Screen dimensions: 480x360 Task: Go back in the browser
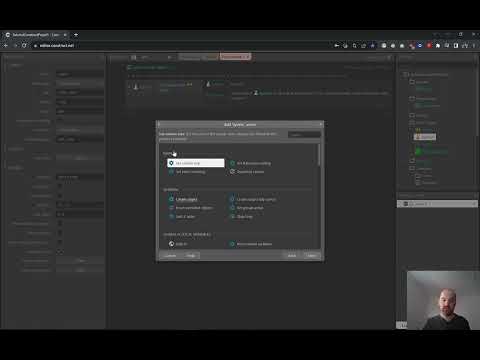(x=6, y=45)
